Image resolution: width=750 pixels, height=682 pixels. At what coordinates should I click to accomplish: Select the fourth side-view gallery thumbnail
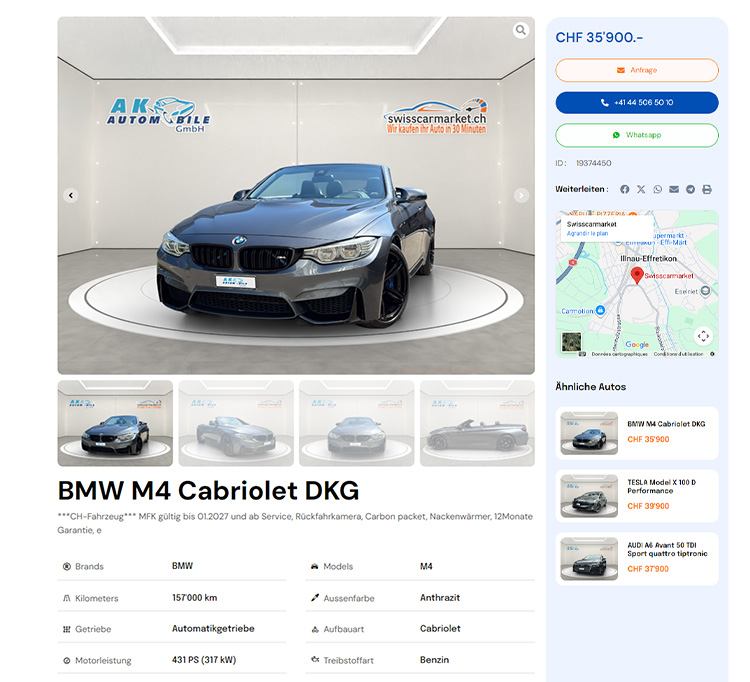pyautogui.click(x=477, y=423)
